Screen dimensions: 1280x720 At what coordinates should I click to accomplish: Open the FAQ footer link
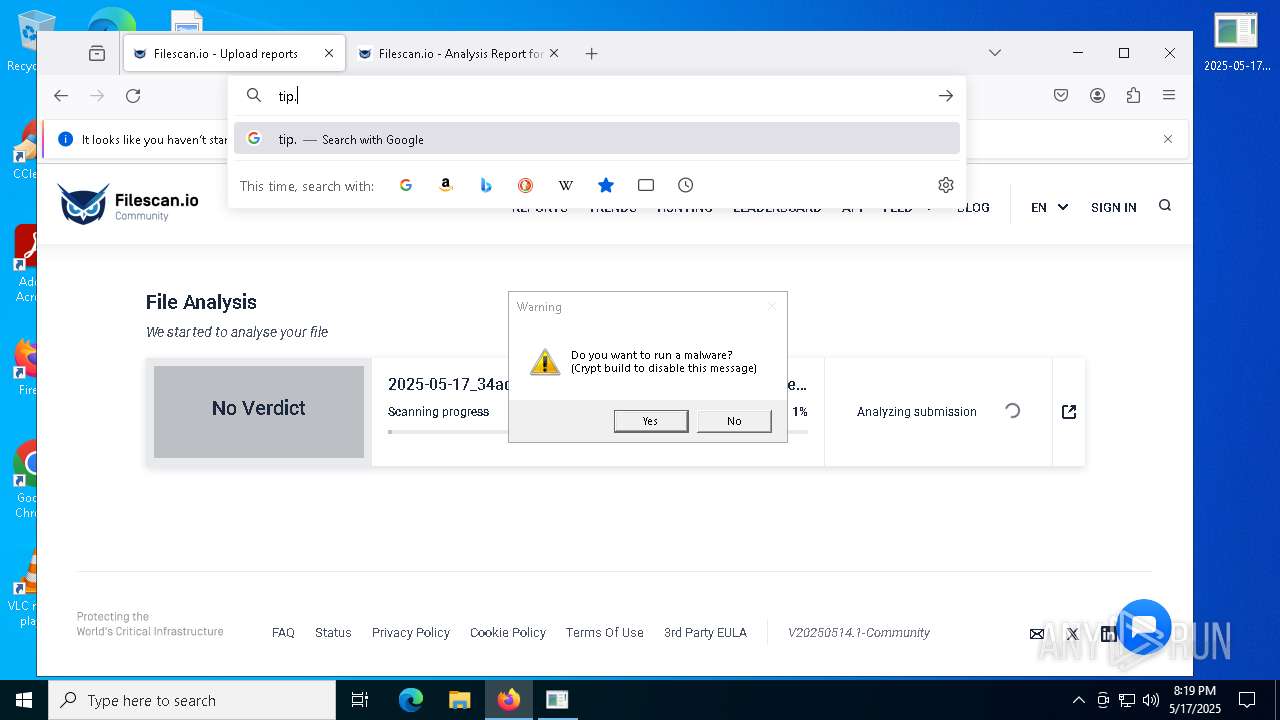(283, 633)
